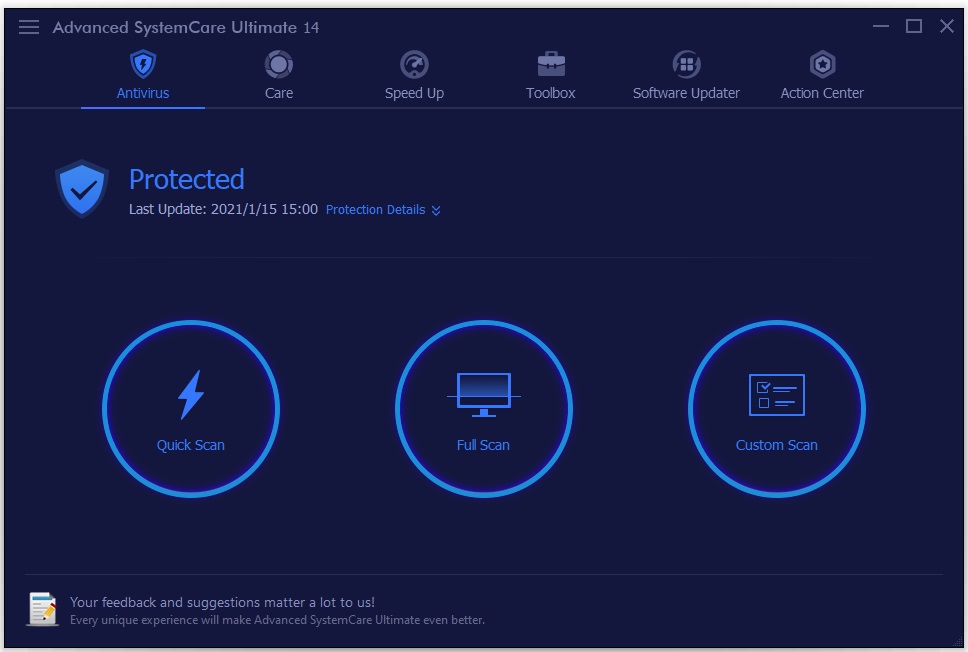
Task: Click the Toolbox briefcase icon
Action: pyautogui.click(x=551, y=64)
